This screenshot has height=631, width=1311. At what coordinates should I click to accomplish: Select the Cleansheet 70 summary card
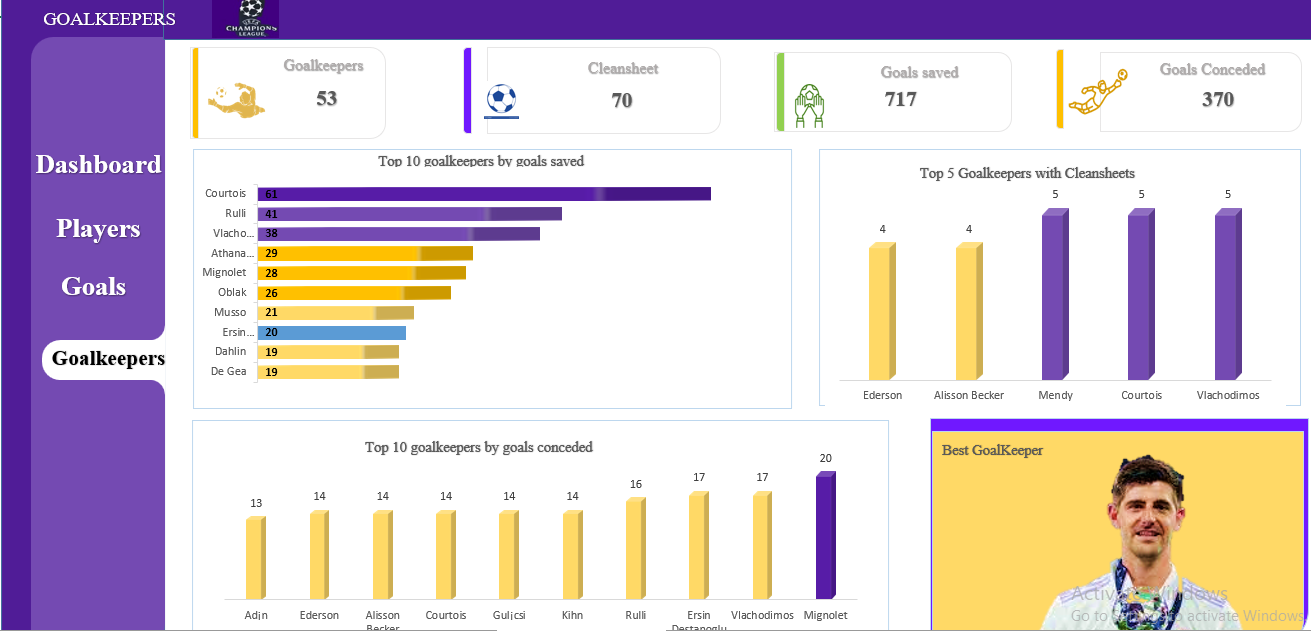(x=592, y=90)
